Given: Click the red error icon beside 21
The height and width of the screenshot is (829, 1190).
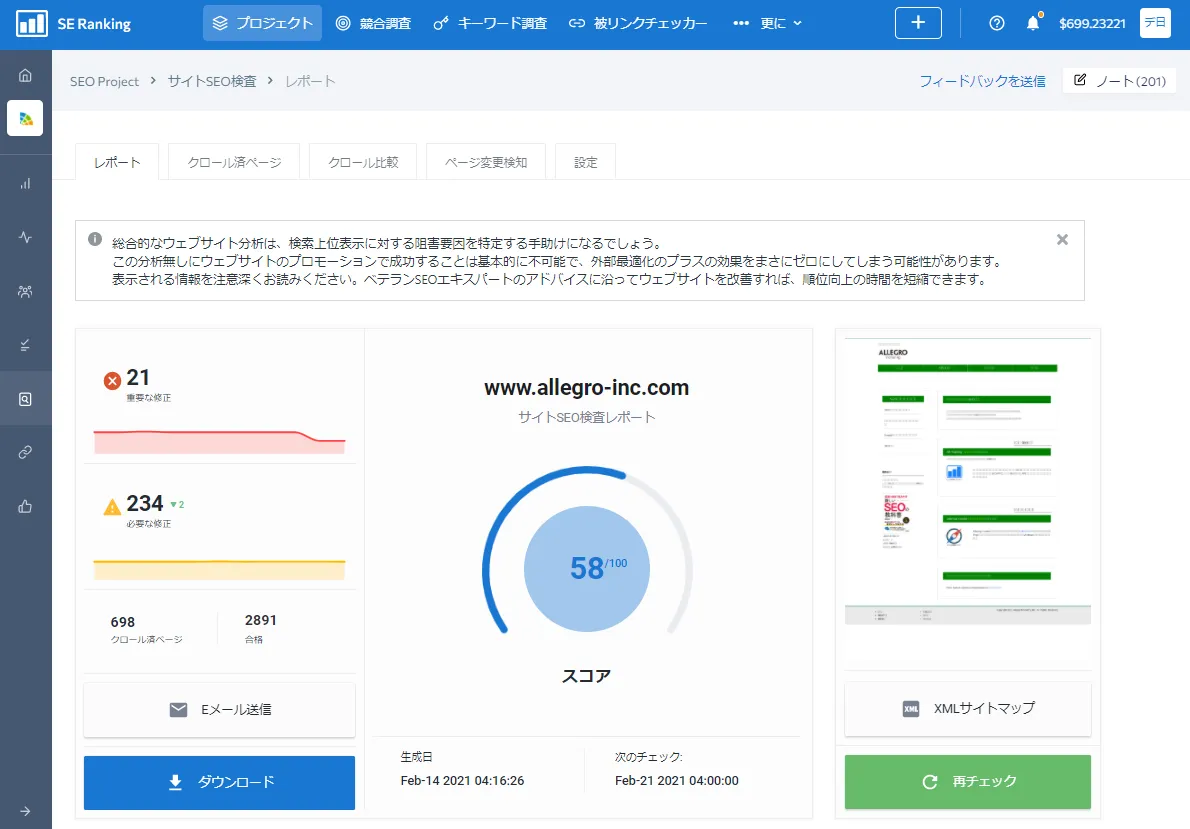Looking at the screenshot, I should click(112, 380).
